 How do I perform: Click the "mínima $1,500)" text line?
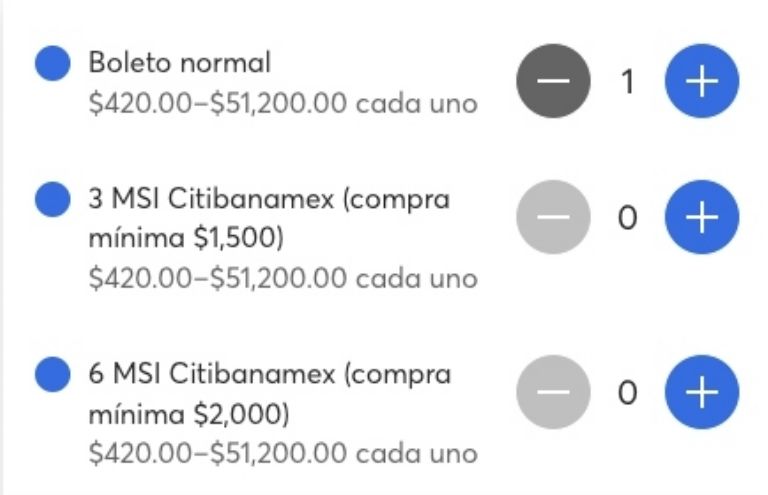click(187, 239)
